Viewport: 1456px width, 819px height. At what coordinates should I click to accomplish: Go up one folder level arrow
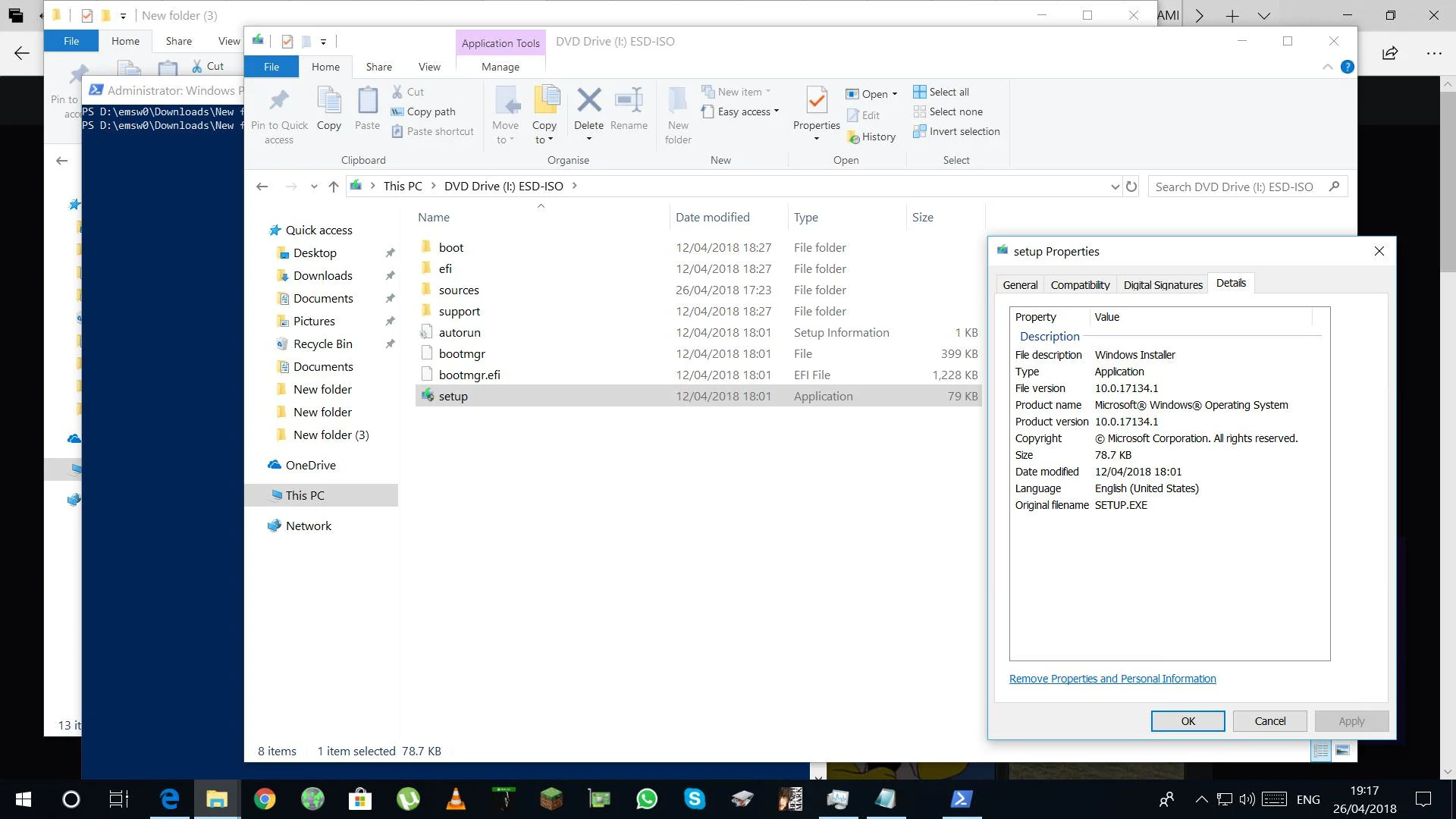pyautogui.click(x=334, y=187)
